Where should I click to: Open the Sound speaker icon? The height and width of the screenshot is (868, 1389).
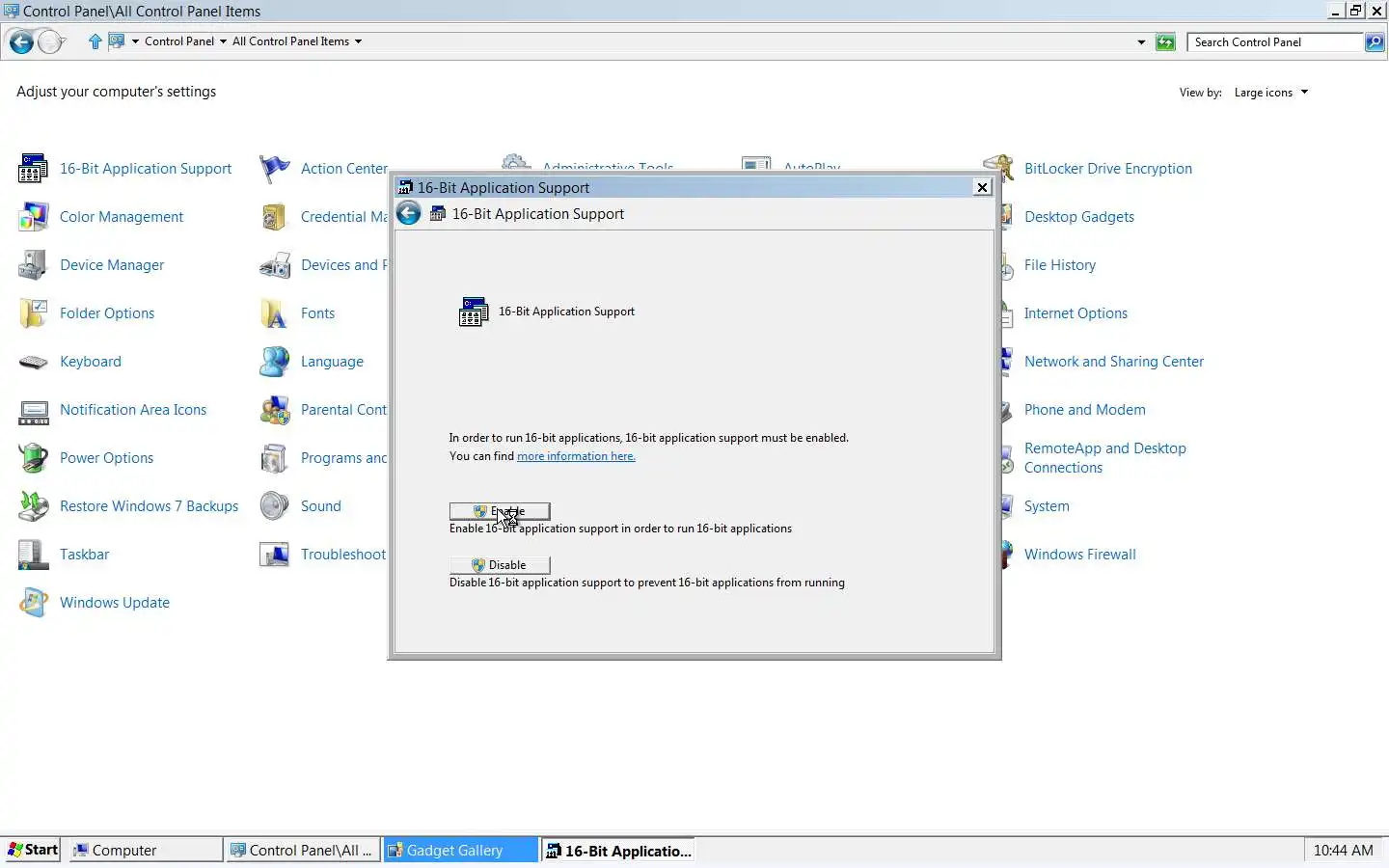click(274, 506)
